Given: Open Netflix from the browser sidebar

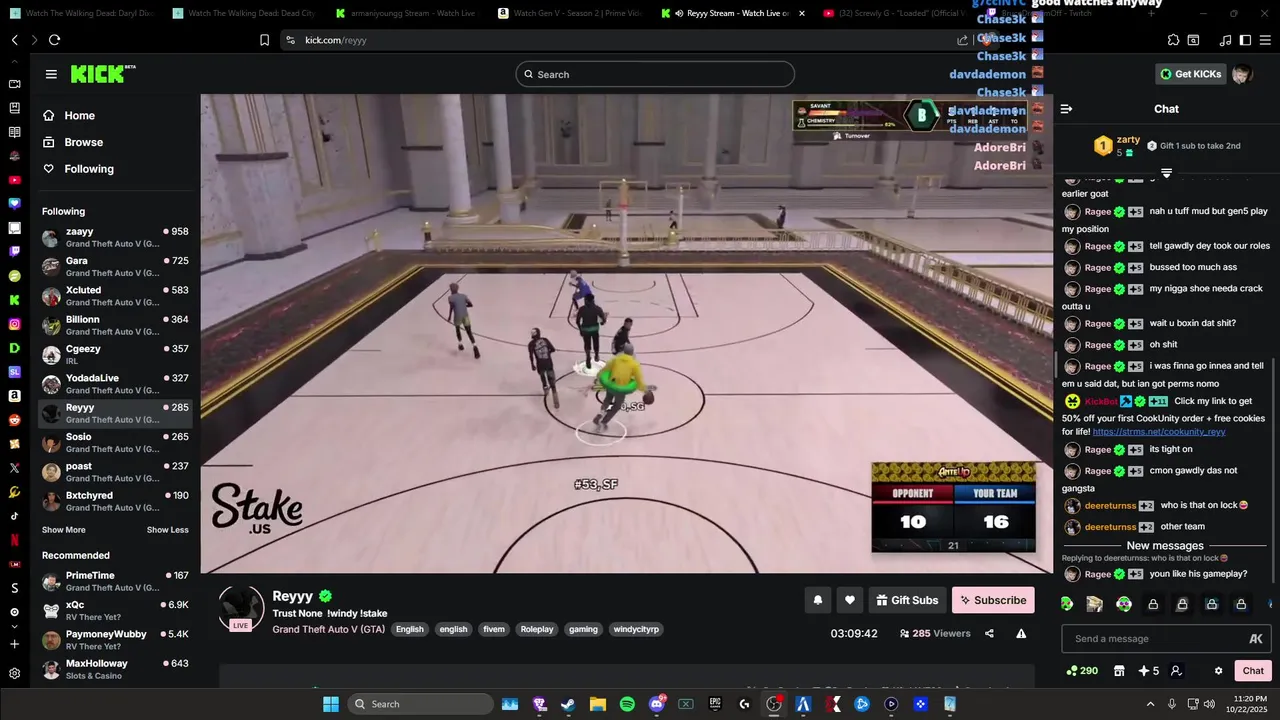Looking at the screenshot, I should (x=14, y=540).
